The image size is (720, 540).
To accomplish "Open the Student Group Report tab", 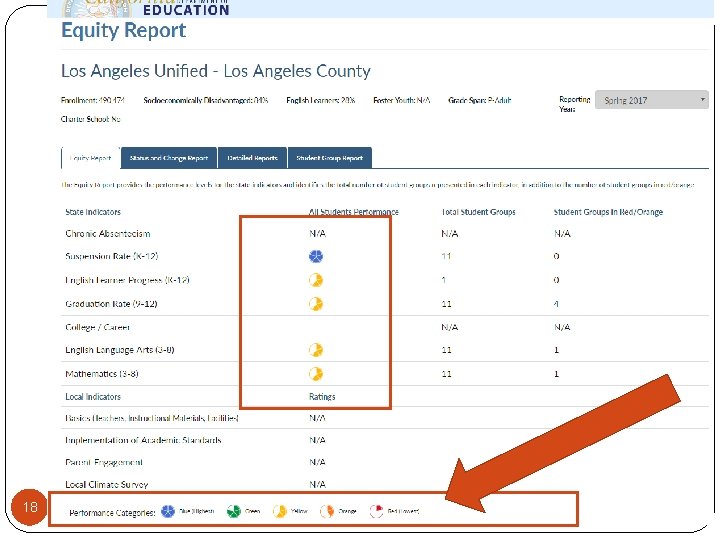I will [x=329, y=158].
